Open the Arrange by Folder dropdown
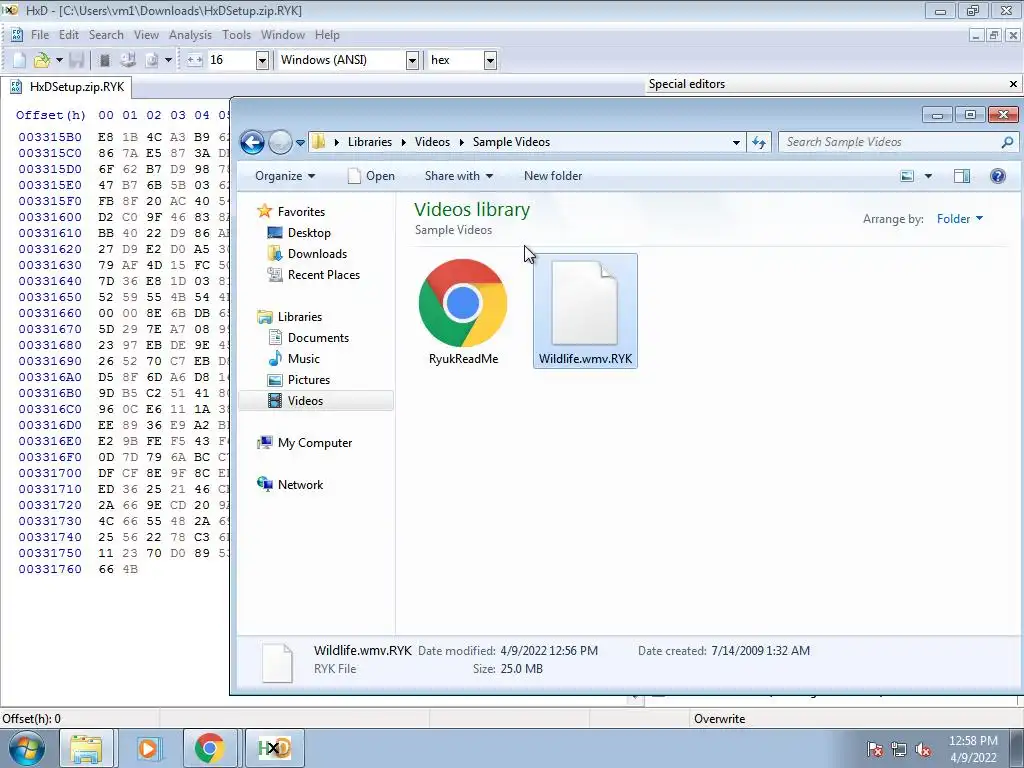 [959, 219]
